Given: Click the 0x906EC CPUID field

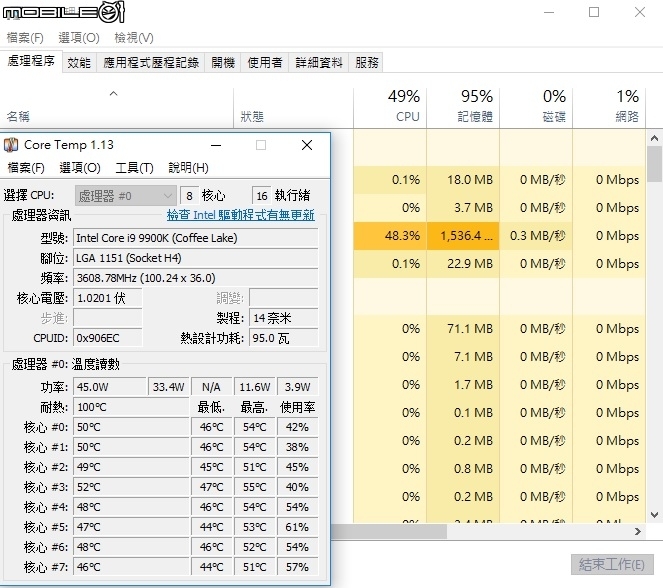Looking at the screenshot, I should (x=108, y=338).
